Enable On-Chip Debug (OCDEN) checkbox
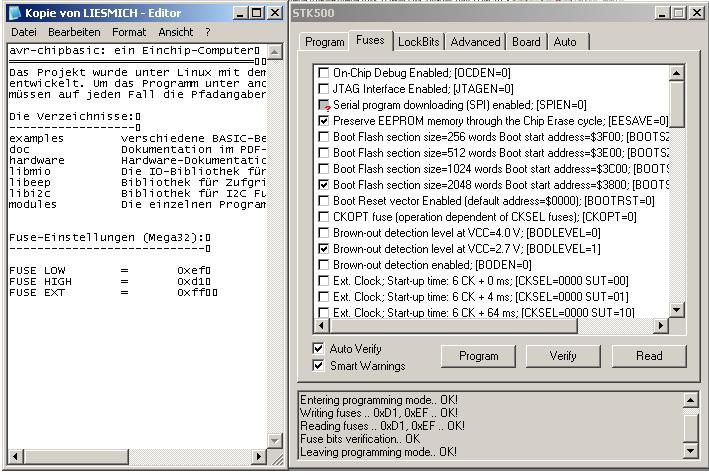The height and width of the screenshot is (475, 709). coord(323,74)
